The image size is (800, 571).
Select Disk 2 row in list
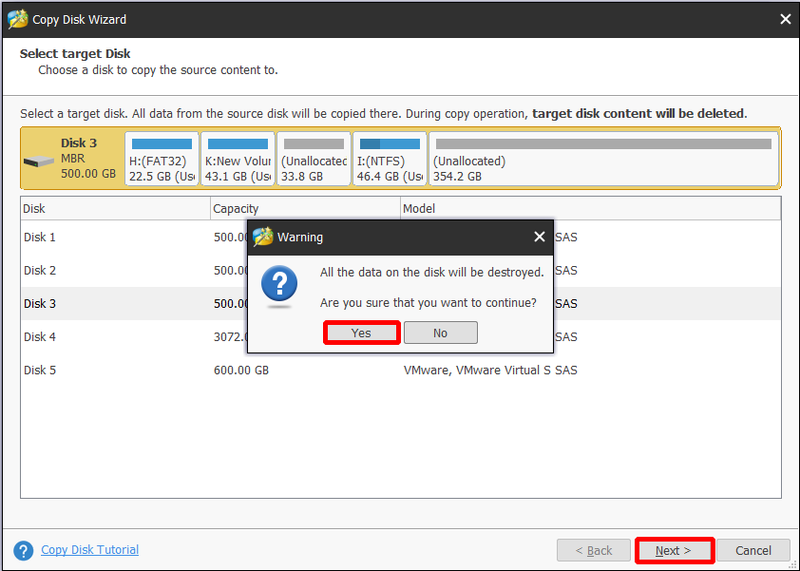pos(401,270)
